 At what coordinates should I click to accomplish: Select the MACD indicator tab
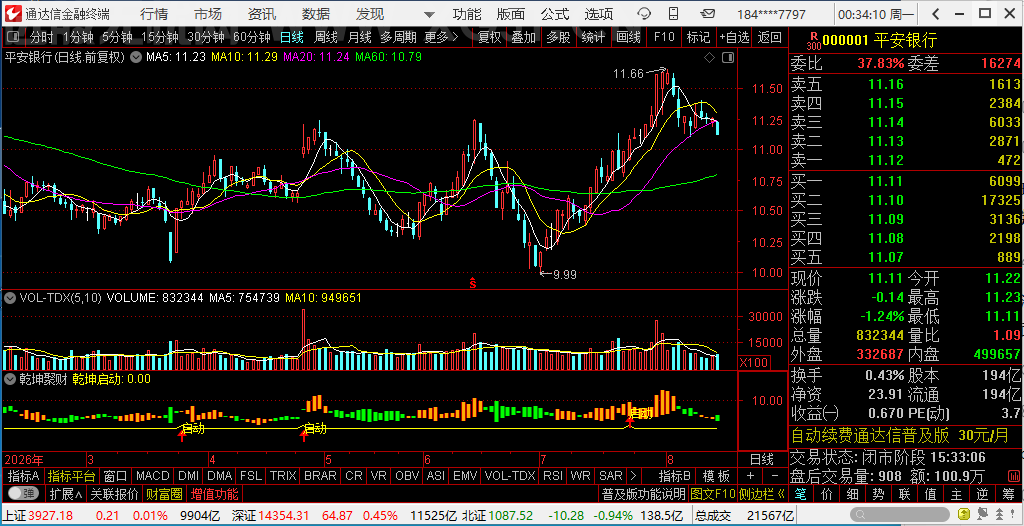[x=153, y=476]
